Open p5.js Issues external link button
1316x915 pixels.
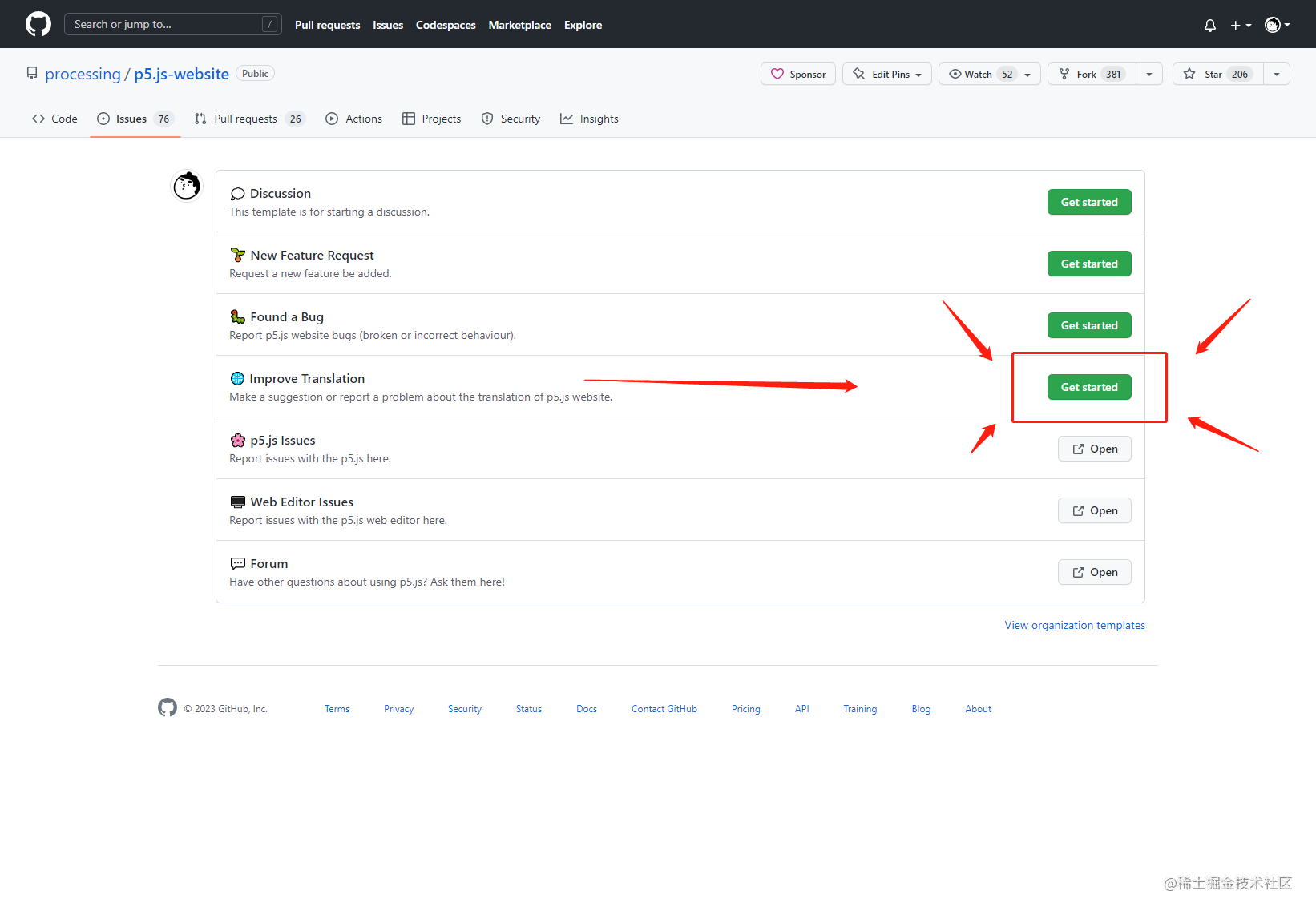pyautogui.click(x=1095, y=449)
